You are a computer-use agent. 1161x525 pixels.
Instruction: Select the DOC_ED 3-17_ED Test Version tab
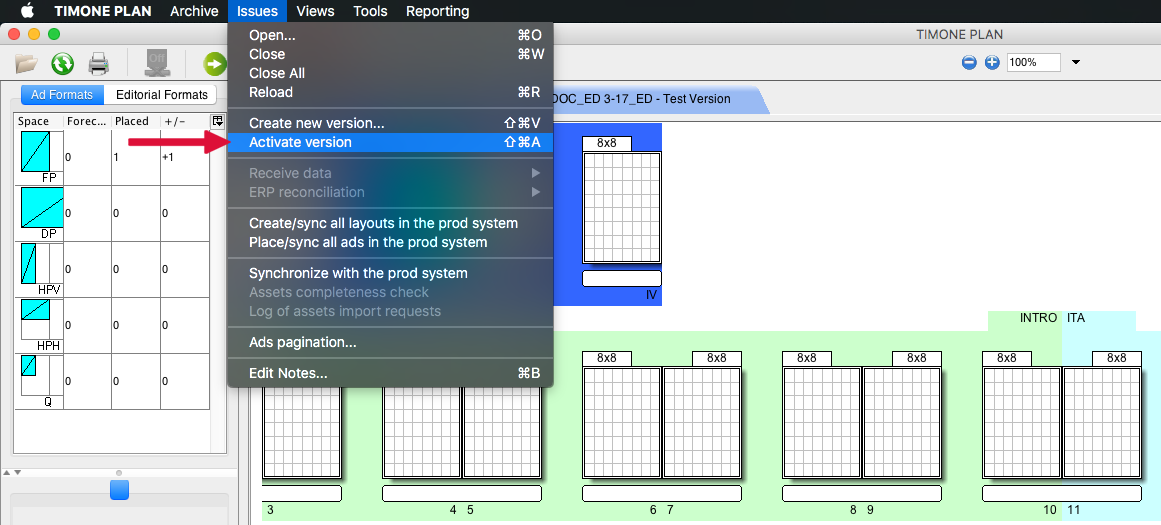coord(652,99)
